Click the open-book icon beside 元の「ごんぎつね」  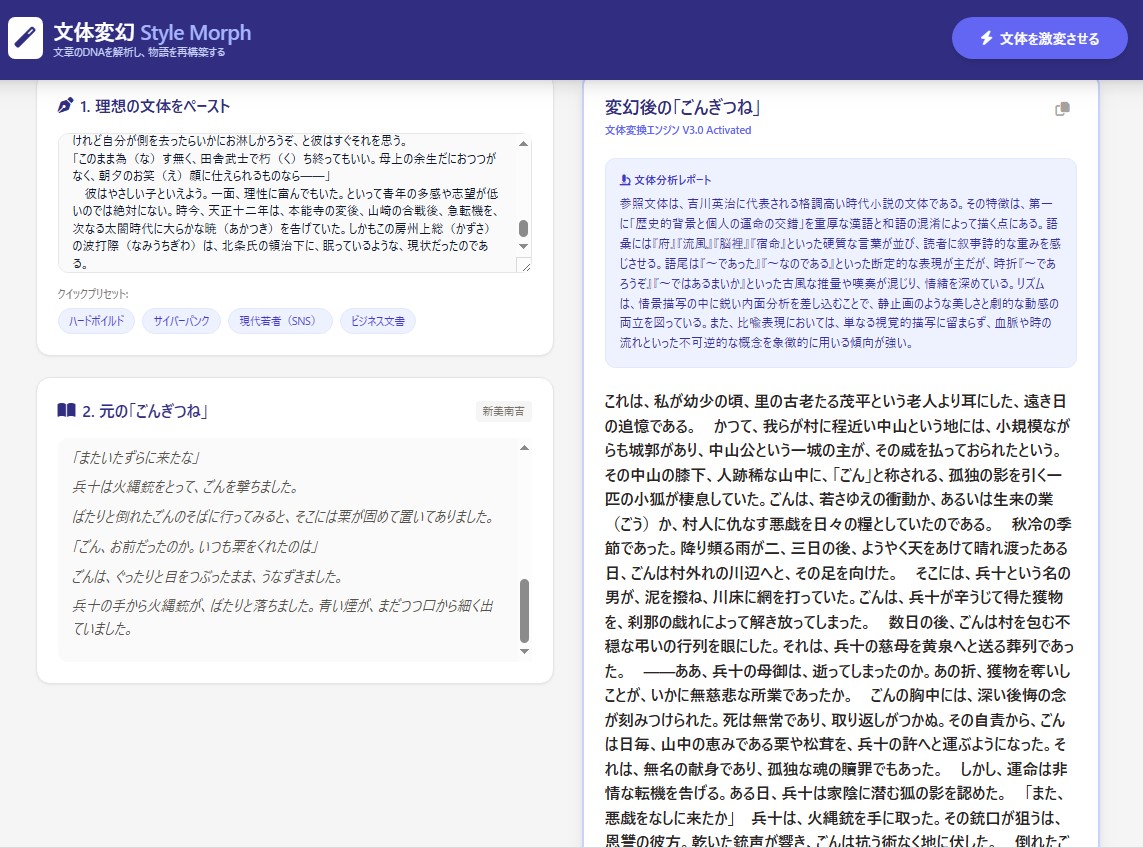point(66,410)
